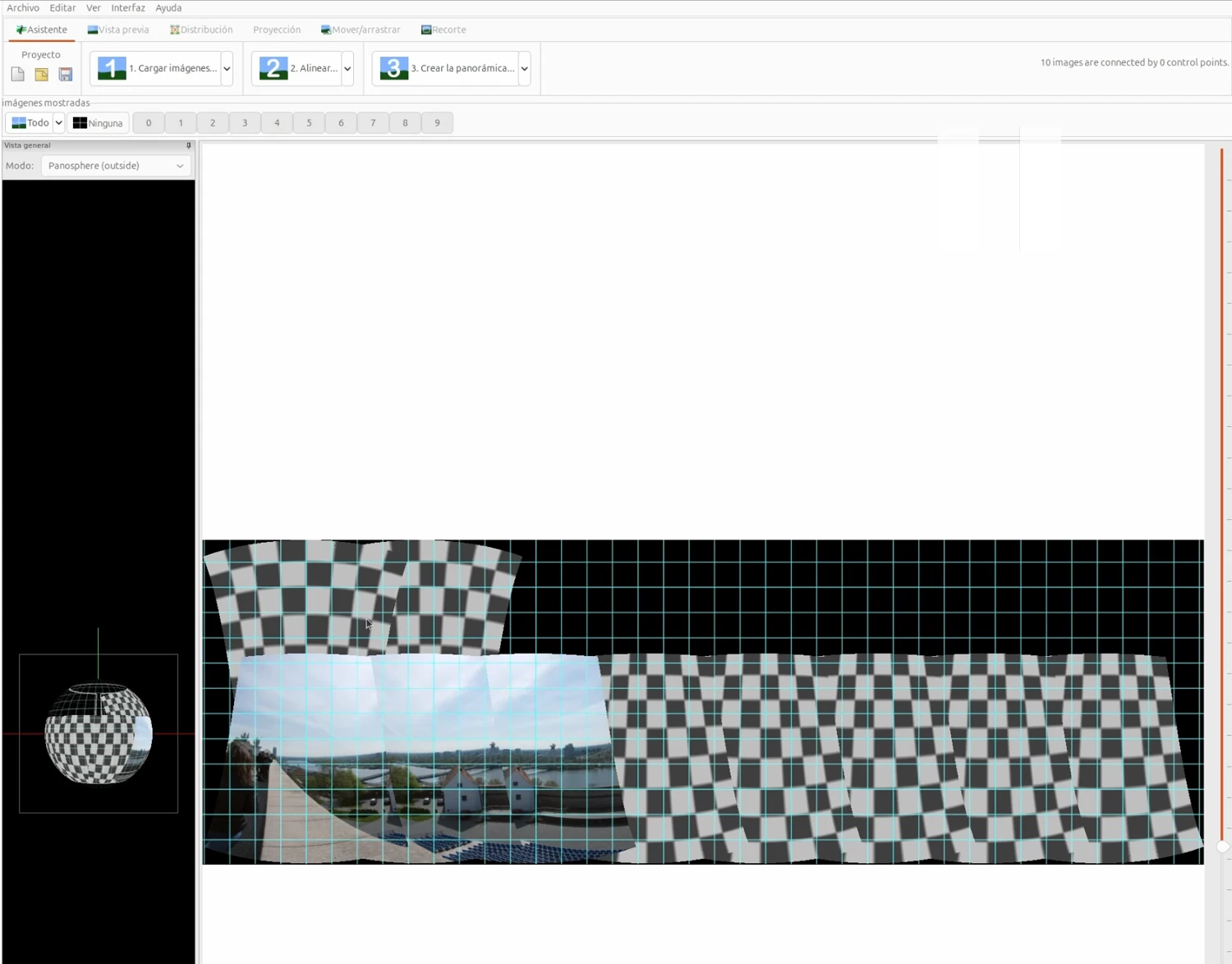Click the pin icon on Vista general panel
The width and height of the screenshot is (1232, 964).
(188, 145)
